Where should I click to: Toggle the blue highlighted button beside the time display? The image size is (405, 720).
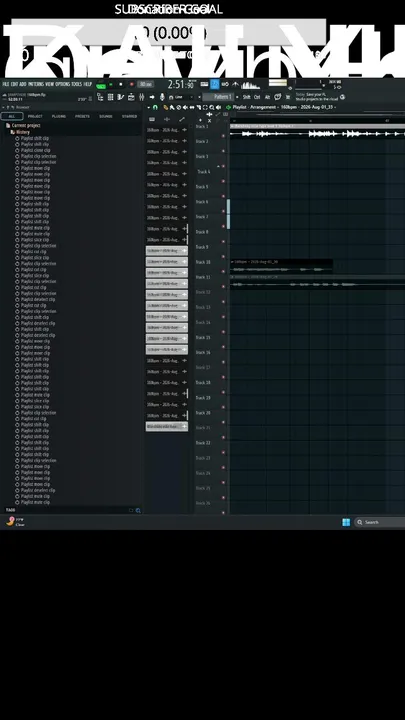pos(215,84)
